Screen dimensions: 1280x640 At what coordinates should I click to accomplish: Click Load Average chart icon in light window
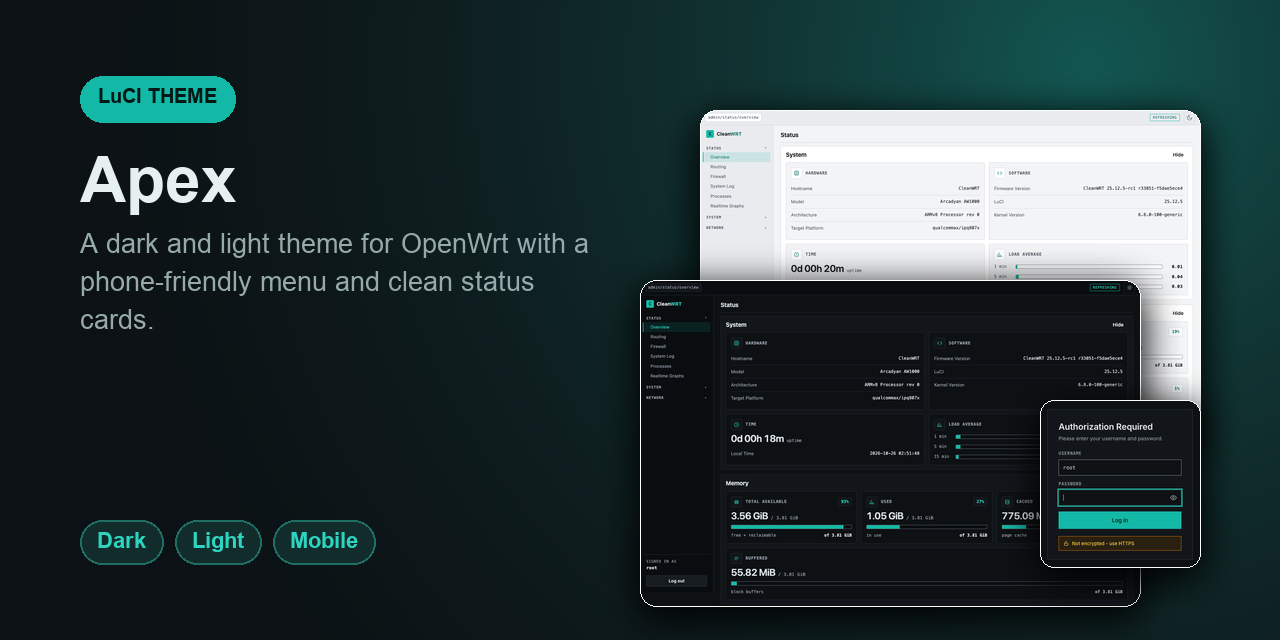point(1000,254)
